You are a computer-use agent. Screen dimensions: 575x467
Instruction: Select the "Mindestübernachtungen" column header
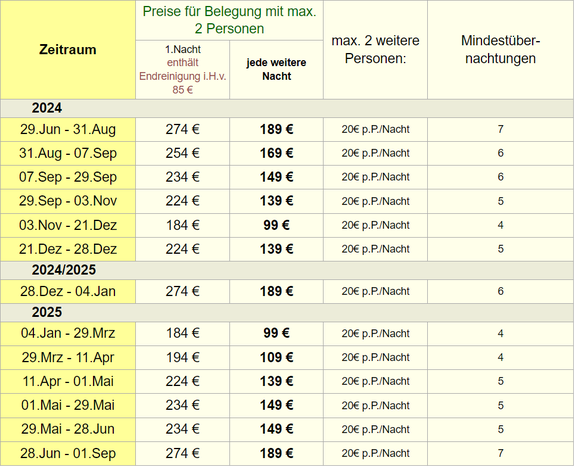tap(501, 50)
